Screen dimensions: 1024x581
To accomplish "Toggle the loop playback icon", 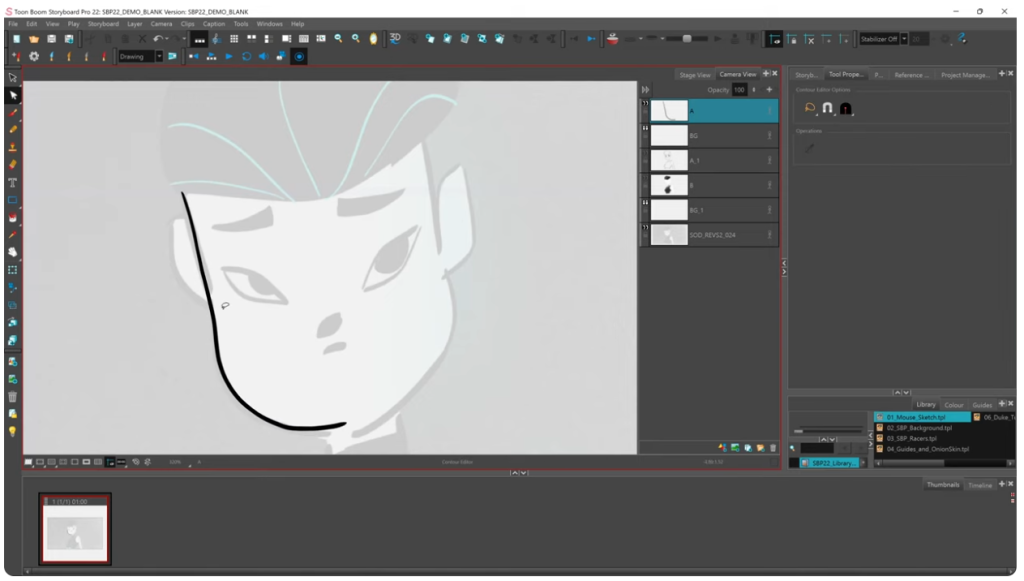I will 246,57.
